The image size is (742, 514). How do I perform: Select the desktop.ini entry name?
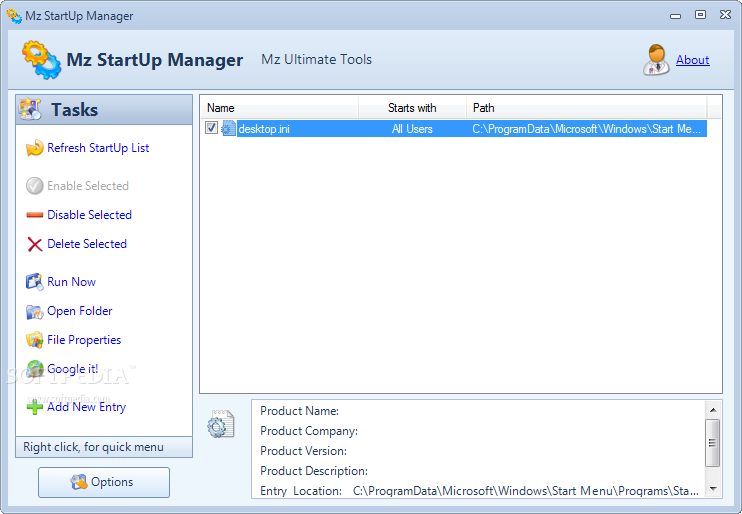point(264,129)
